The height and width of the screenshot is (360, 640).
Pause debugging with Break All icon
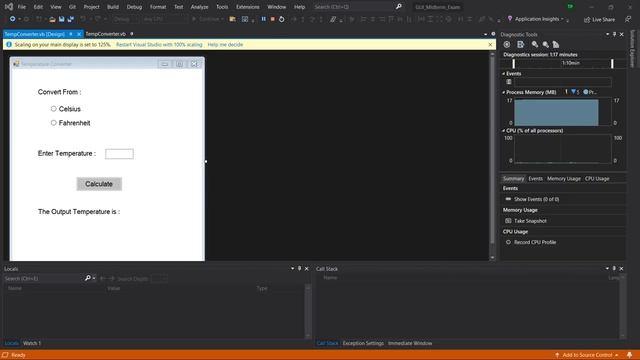point(264,19)
